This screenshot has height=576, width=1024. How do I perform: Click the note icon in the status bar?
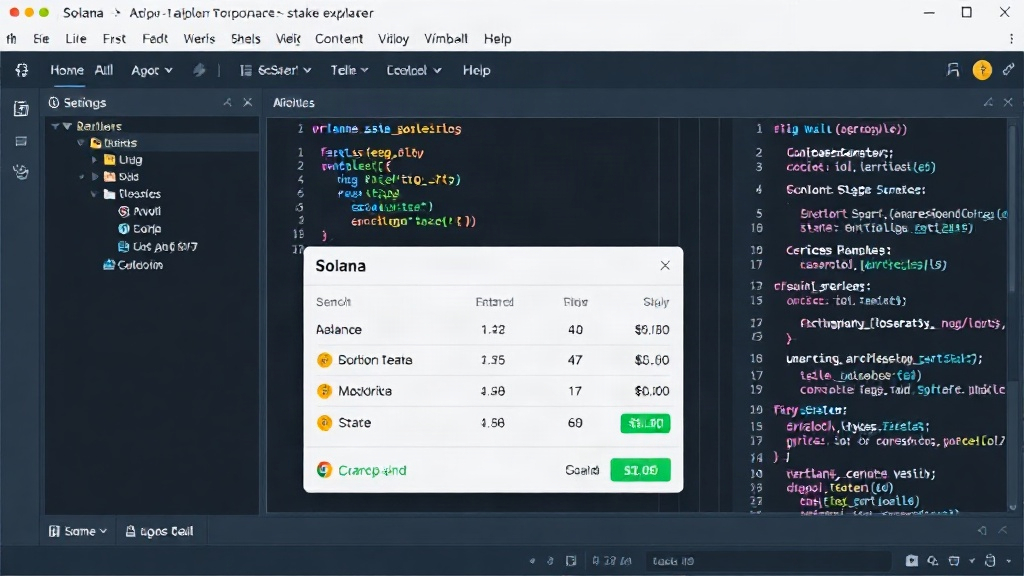click(x=571, y=561)
